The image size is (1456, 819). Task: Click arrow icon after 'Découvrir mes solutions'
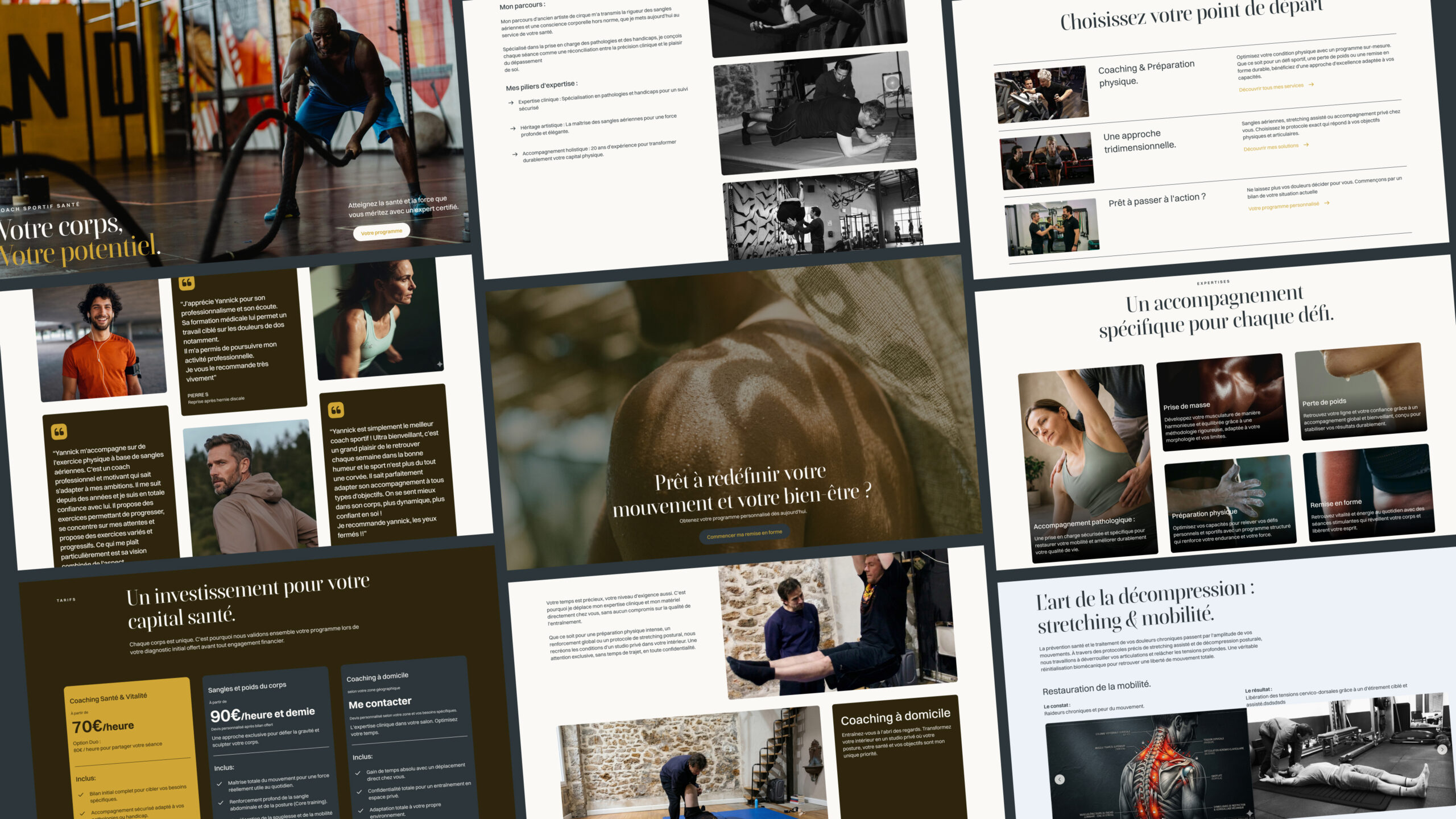tap(1306, 144)
